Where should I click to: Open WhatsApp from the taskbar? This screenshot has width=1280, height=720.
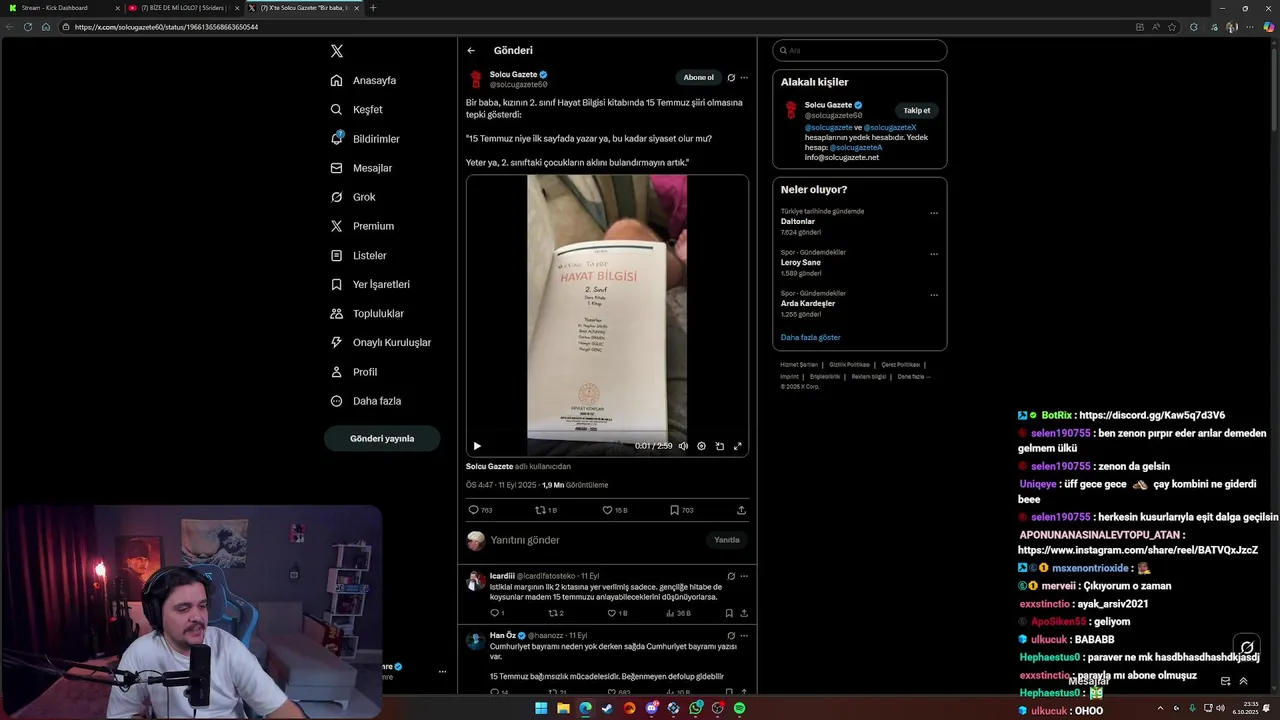[x=695, y=708]
